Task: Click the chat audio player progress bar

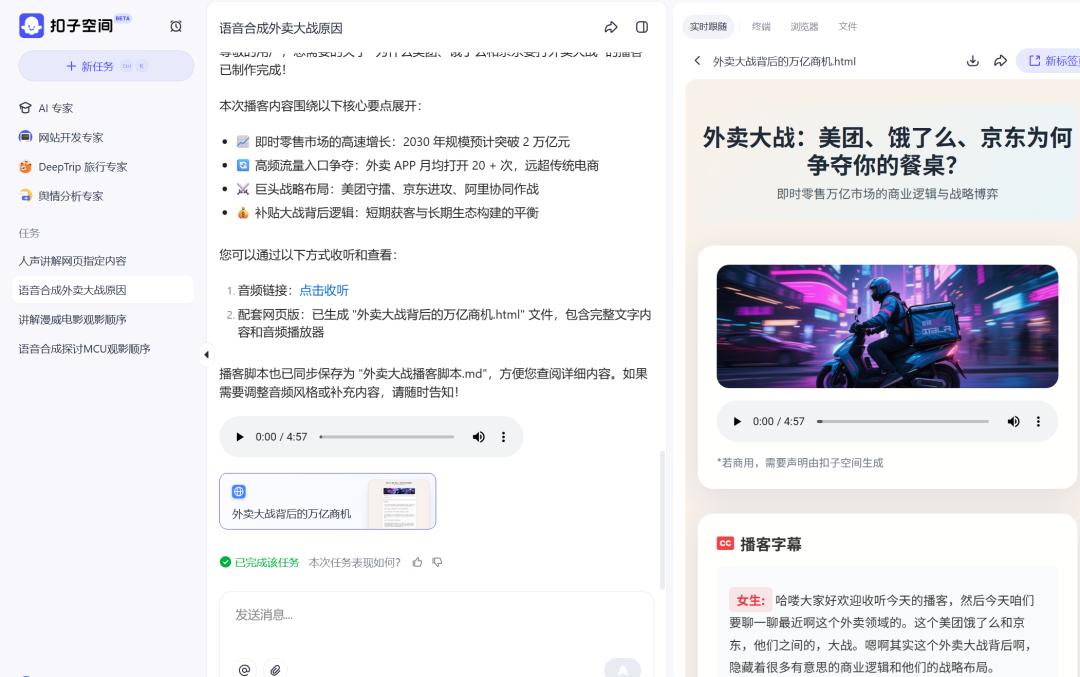Action: pos(387,437)
